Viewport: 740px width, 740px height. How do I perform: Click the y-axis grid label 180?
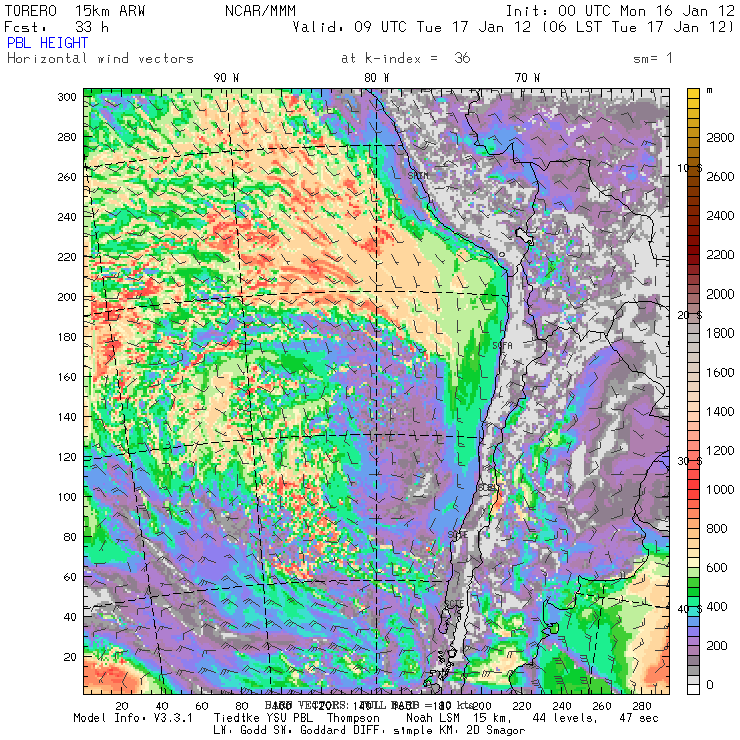pyautogui.click(x=67, y=337)
